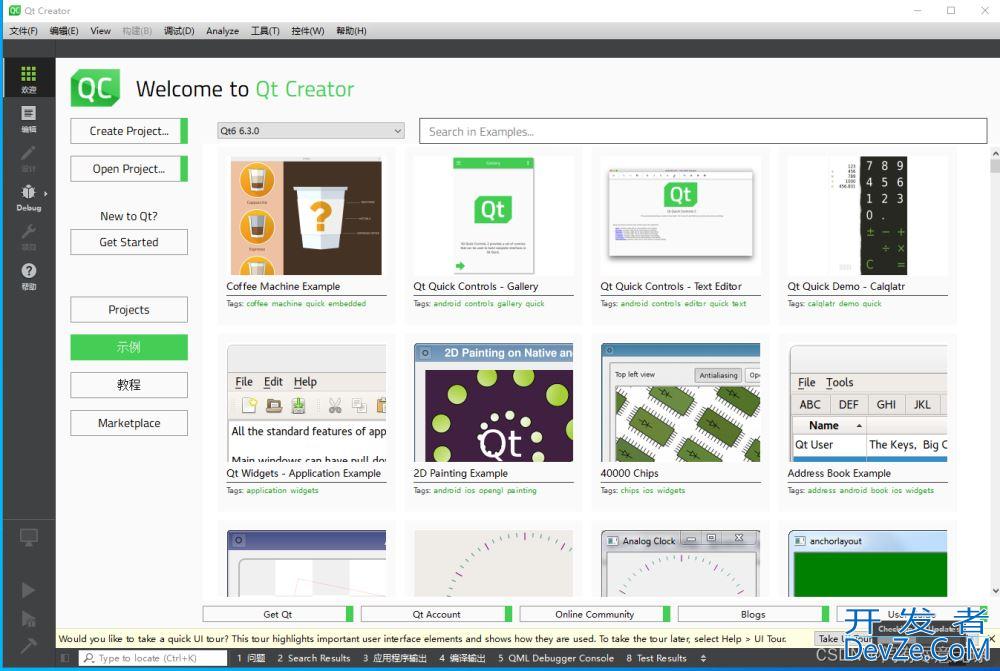1000x671 pixels.
Task: Select the Projects tab button
Action: pyautogui.click(x=129, y=309)
